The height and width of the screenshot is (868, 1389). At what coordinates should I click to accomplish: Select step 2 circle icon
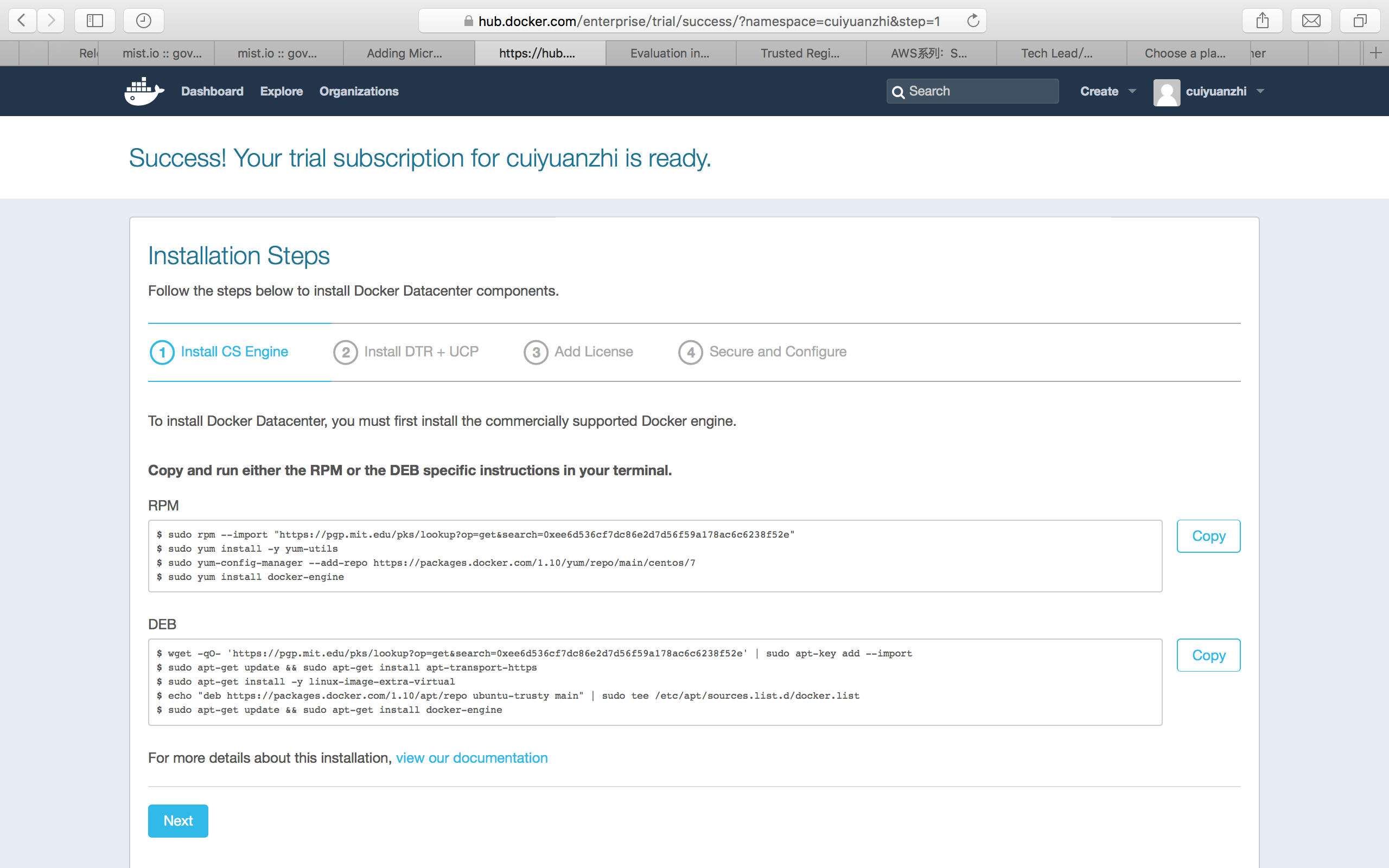point(346,352)
